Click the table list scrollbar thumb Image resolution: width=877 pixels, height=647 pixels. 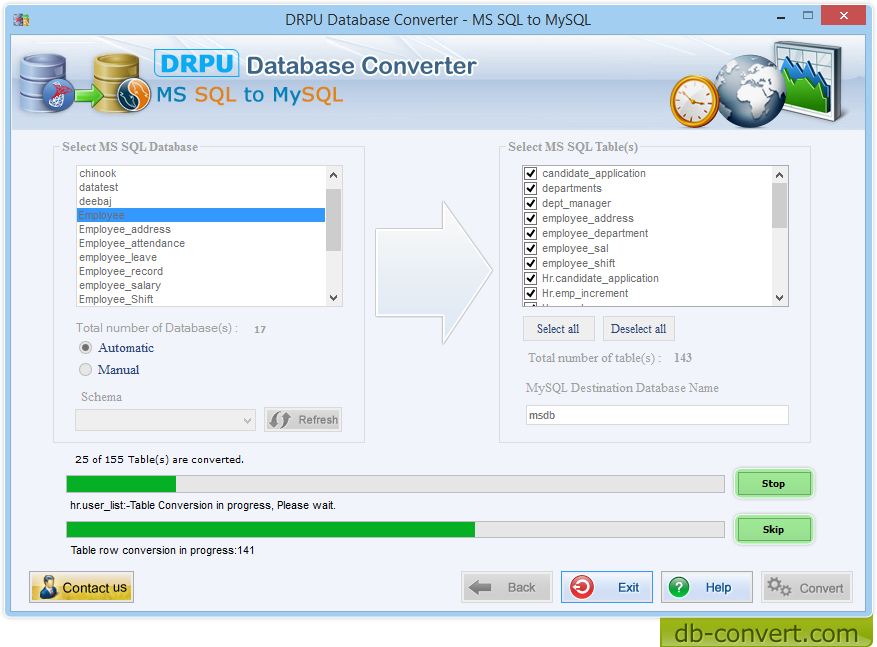click(x=780, y=205)
